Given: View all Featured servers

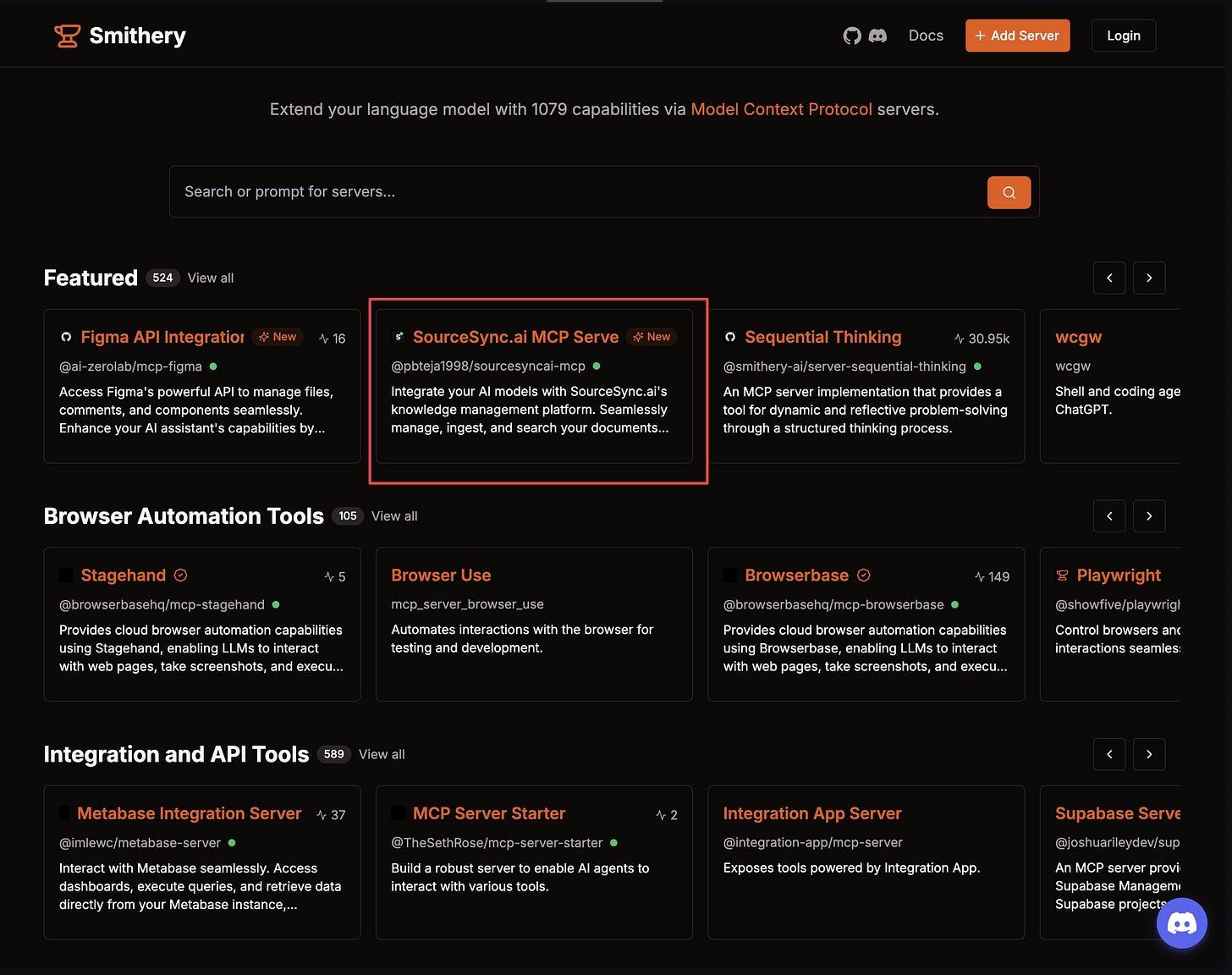Looking at the screenshot, I should pos(211,278).
